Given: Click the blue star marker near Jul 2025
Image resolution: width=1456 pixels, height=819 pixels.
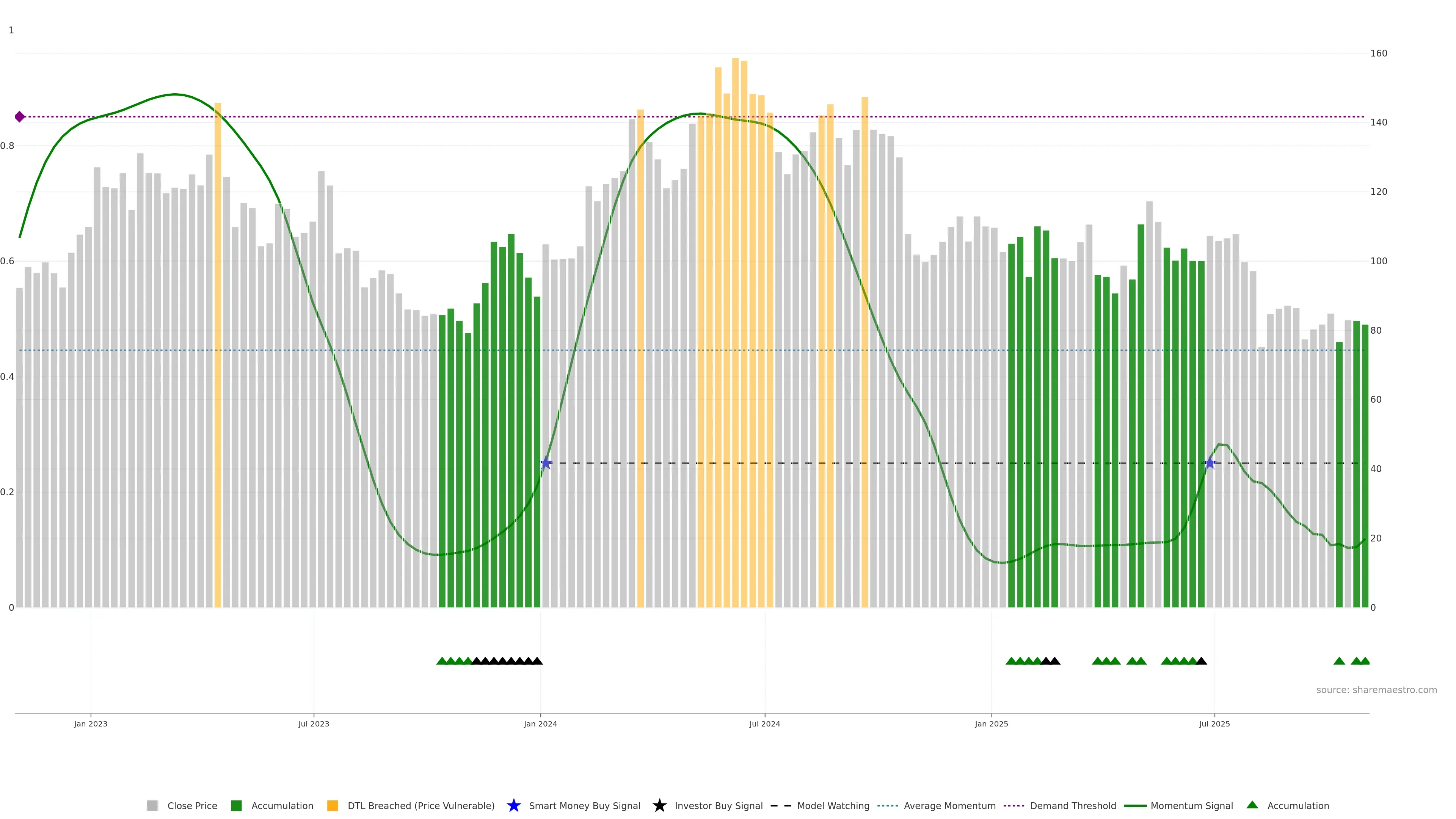Looking at the screenshot, I should 1210,463.
